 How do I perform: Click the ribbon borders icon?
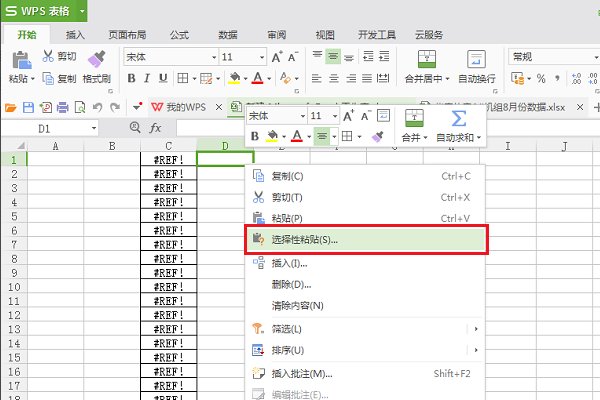tap(183, 78)
